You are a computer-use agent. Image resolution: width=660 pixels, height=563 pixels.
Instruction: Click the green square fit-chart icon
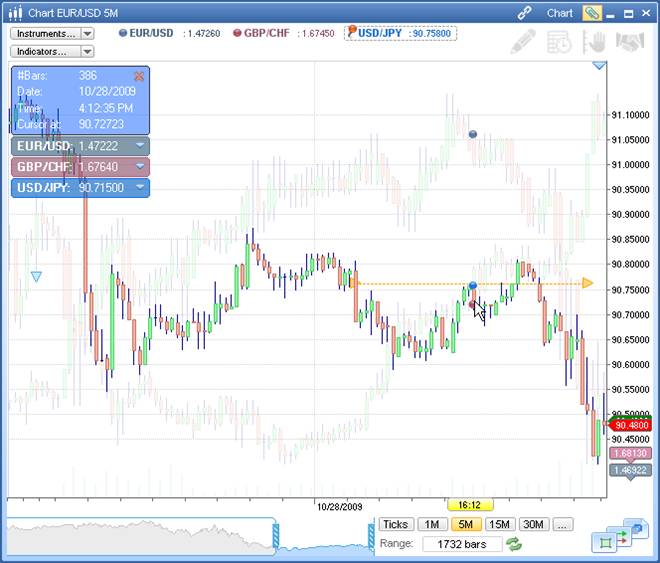coord(605,543)
